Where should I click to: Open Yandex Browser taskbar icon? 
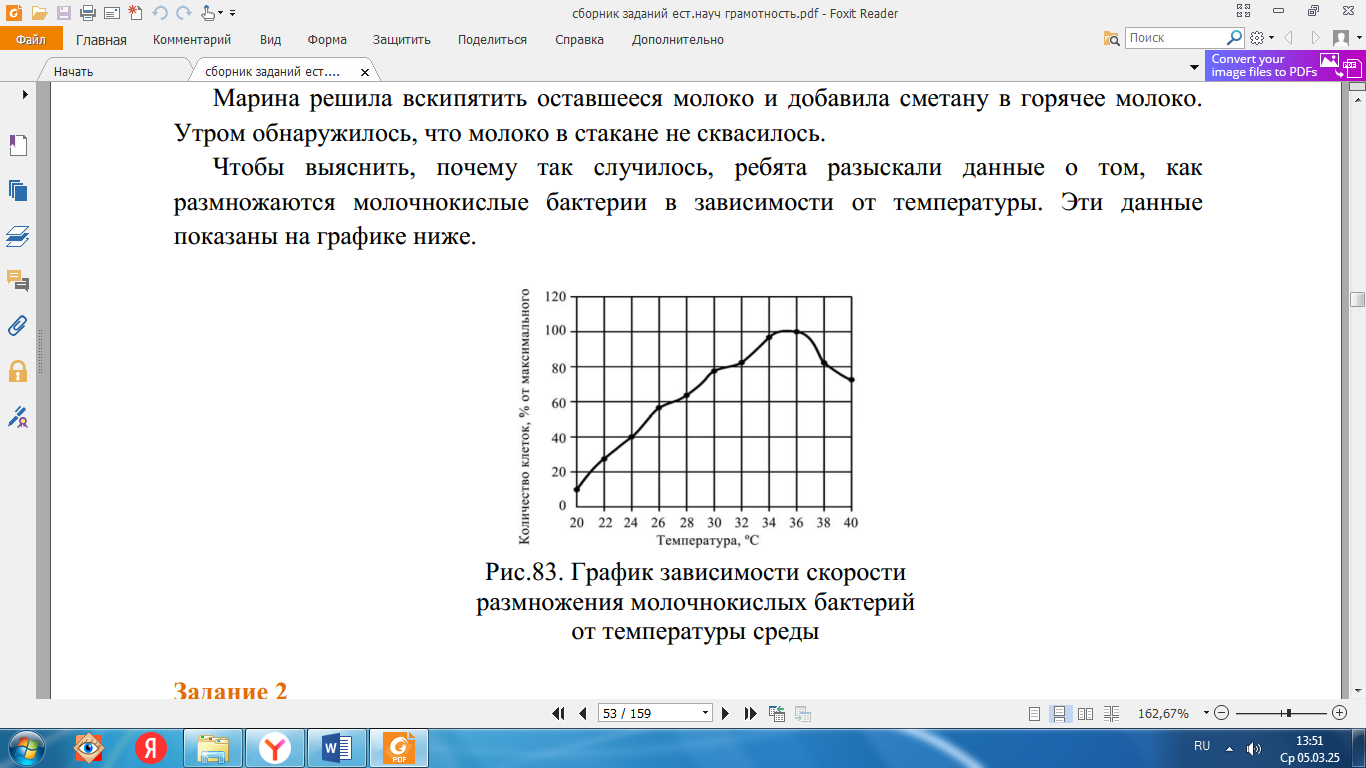click(275, 748)
